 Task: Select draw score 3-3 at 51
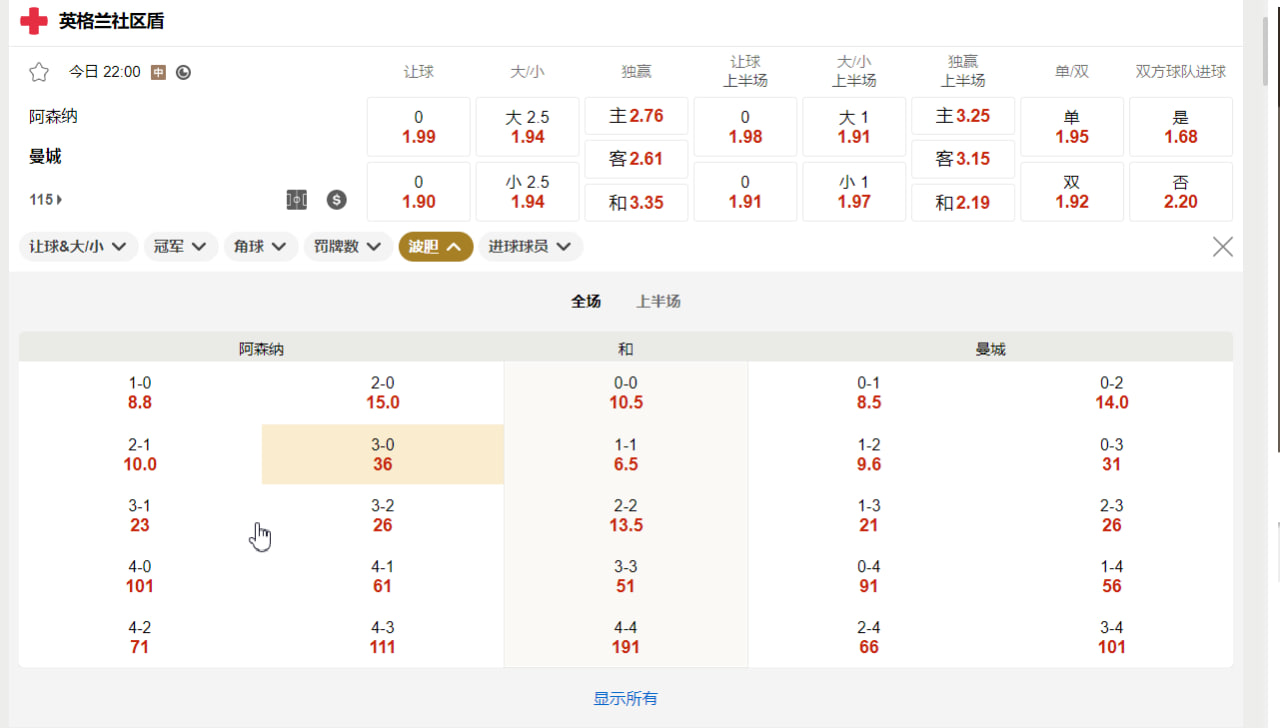(x=626, y=576)
